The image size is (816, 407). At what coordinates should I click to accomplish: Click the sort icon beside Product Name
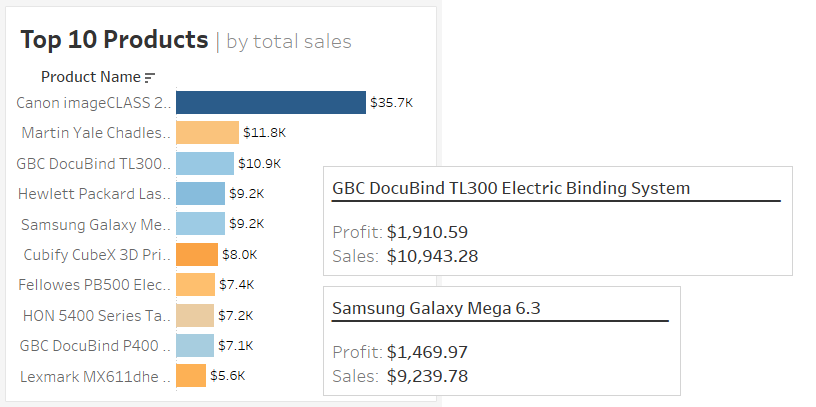point(150,77)
